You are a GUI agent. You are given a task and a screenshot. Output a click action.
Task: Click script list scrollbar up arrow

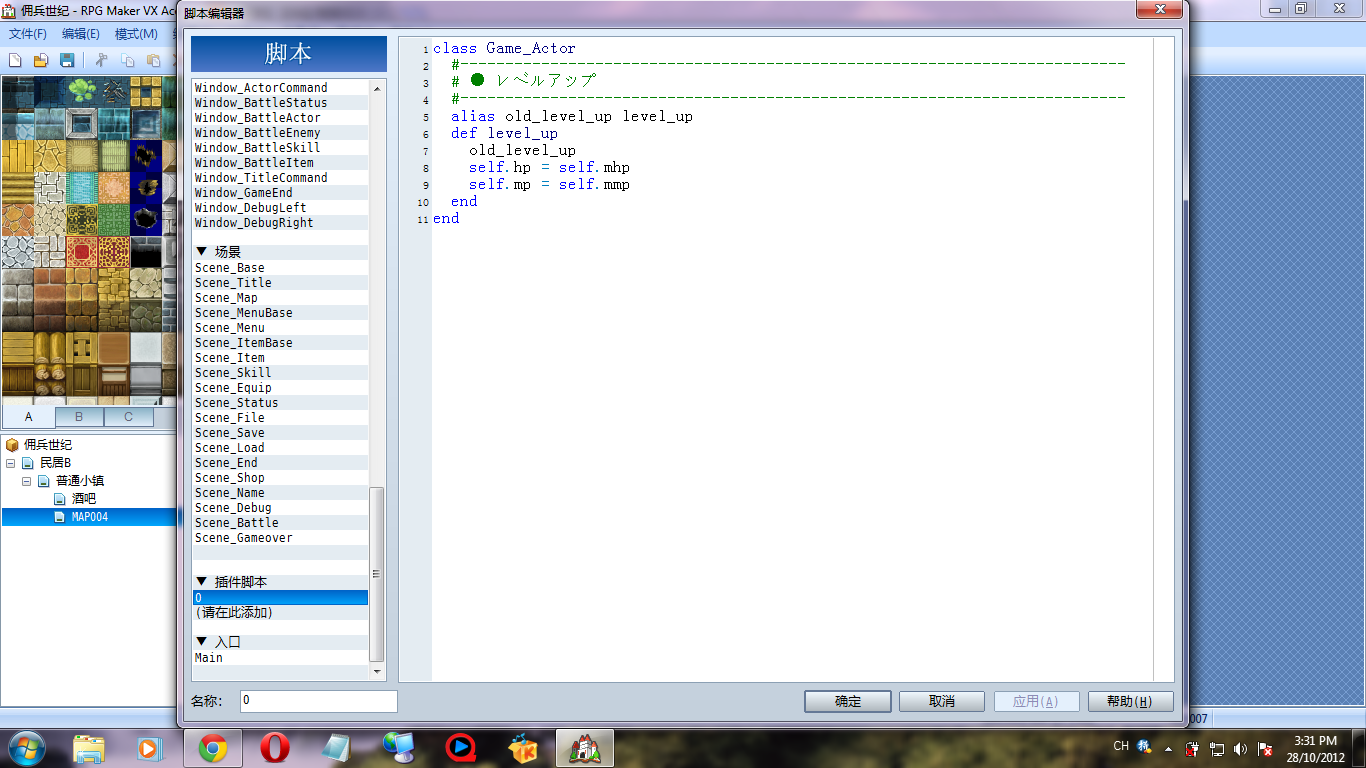[377, 88]
